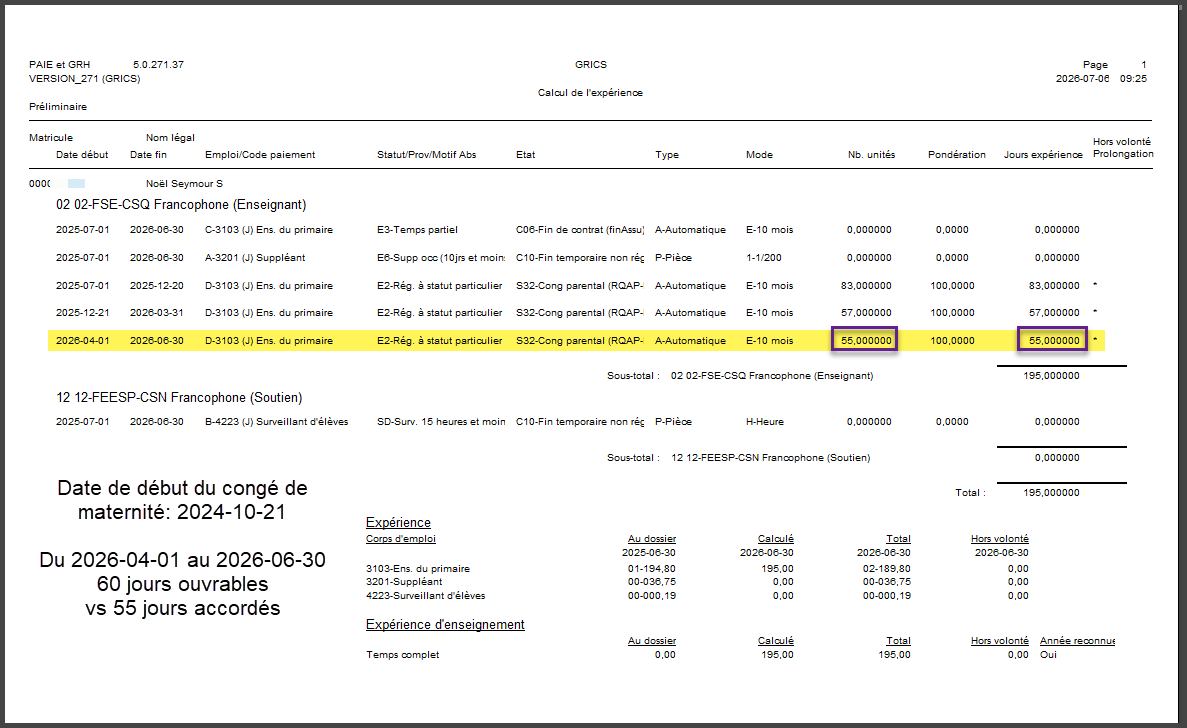Click the report time 09:25
The image size is (1187, 728).
(1133, 79)
